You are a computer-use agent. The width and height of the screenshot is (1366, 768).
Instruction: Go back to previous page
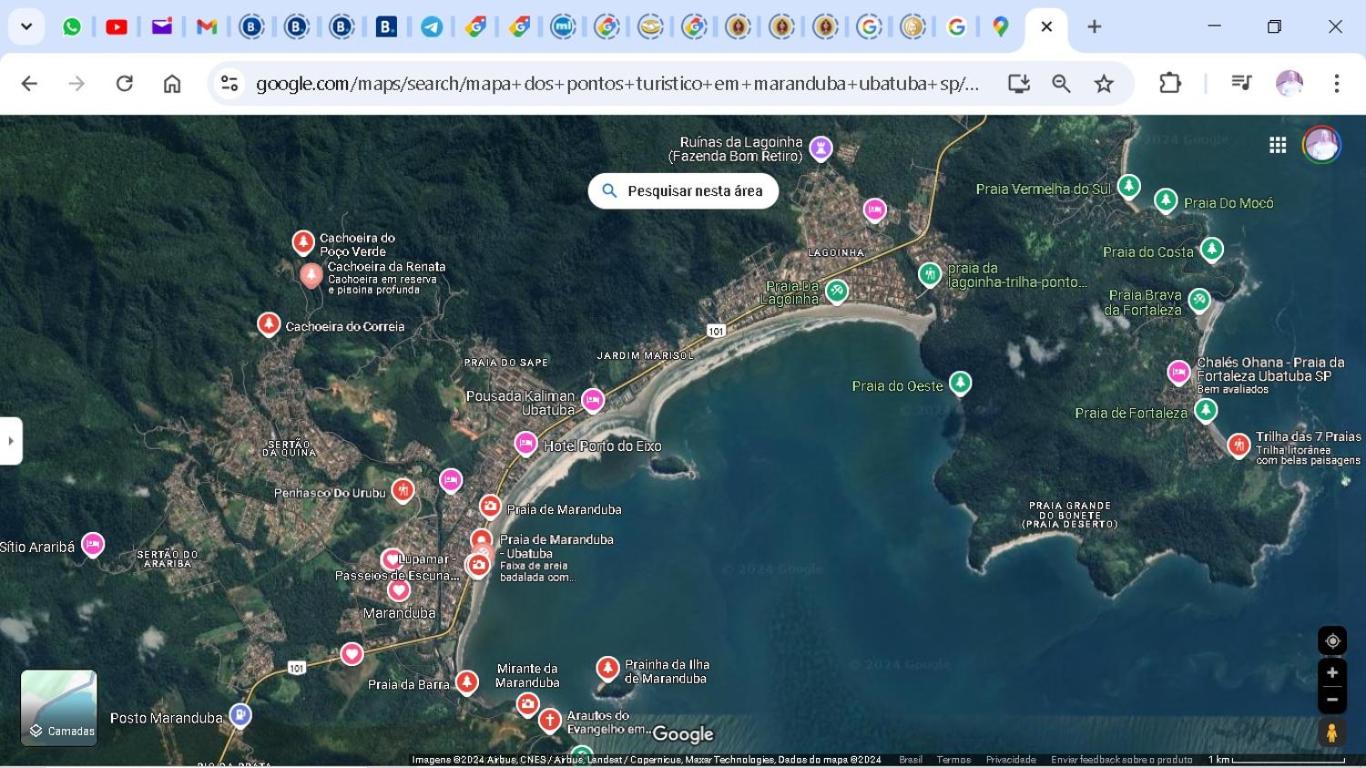29,84
